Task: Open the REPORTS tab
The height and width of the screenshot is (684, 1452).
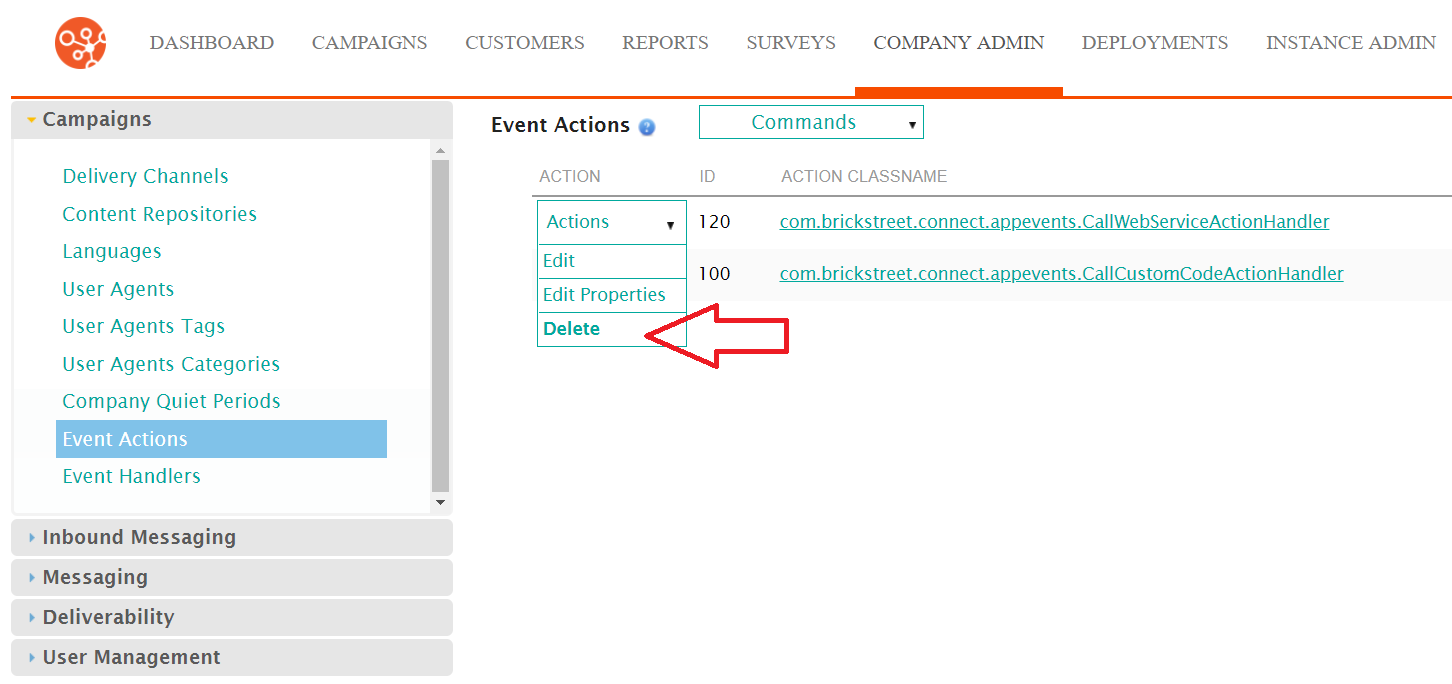Action: point(665,43)
